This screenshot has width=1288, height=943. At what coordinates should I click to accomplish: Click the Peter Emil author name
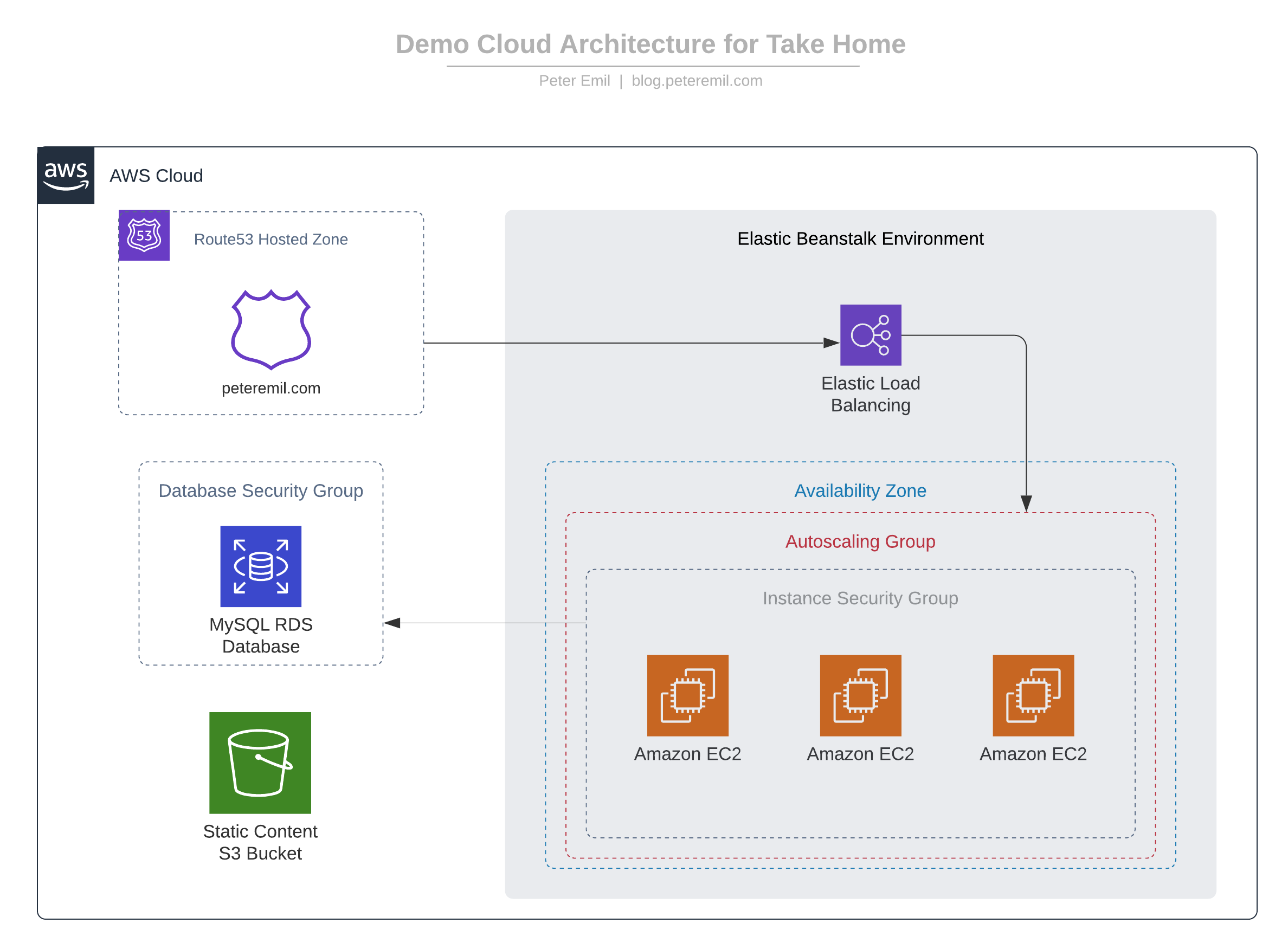tap(574, 81)
